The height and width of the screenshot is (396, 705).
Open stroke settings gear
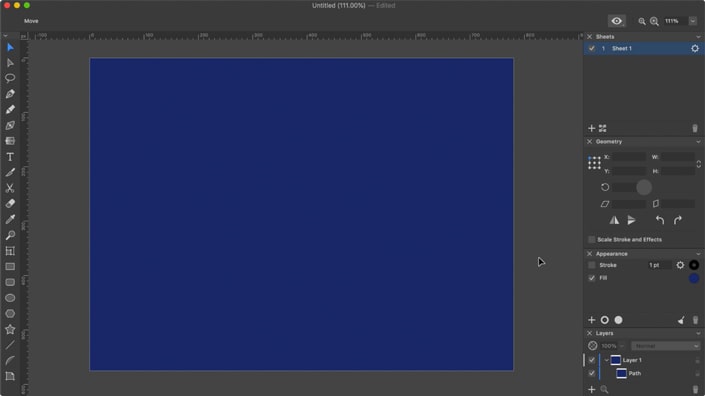tap(680, 265)
